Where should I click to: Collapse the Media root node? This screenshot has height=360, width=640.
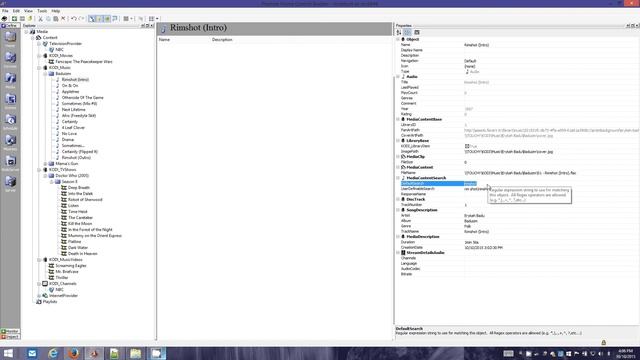(x=27, y=31)
